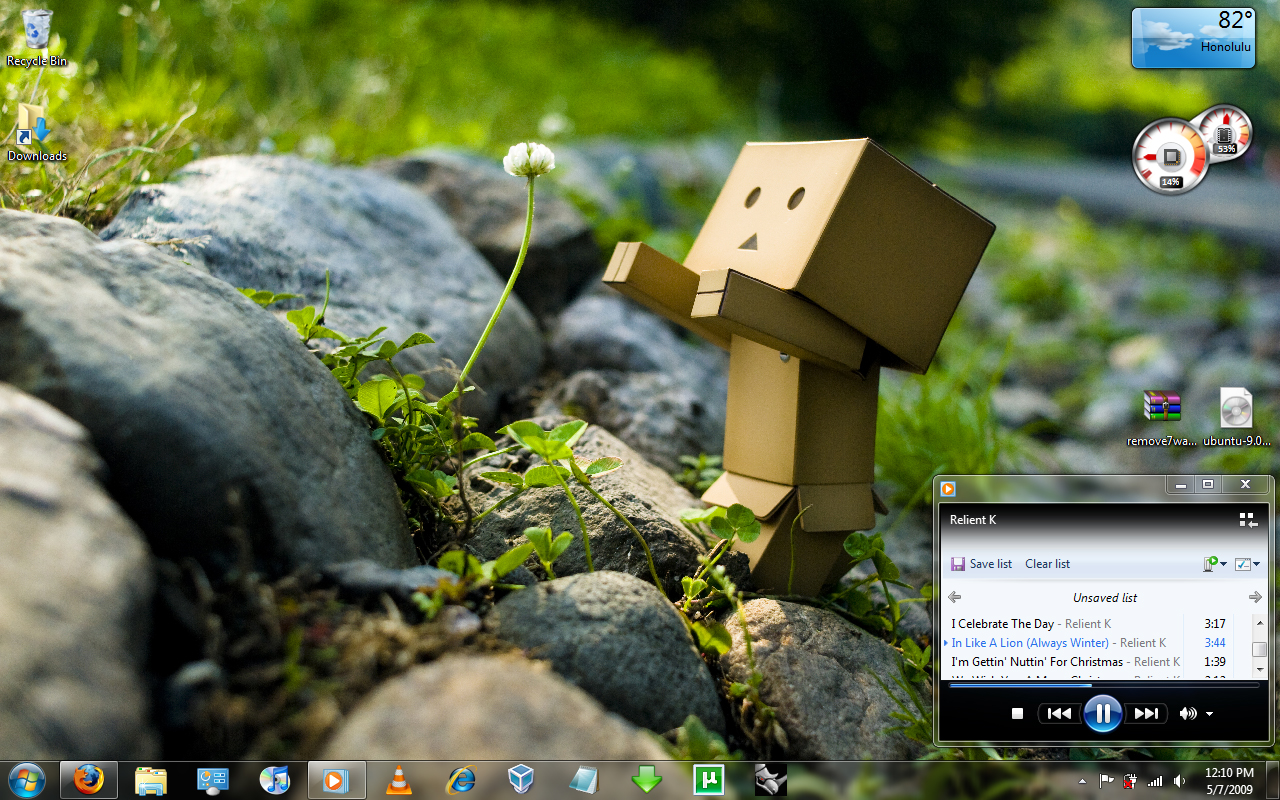Mute the Media Player speaker icon
The image size is (1280, 800).
1187,713
